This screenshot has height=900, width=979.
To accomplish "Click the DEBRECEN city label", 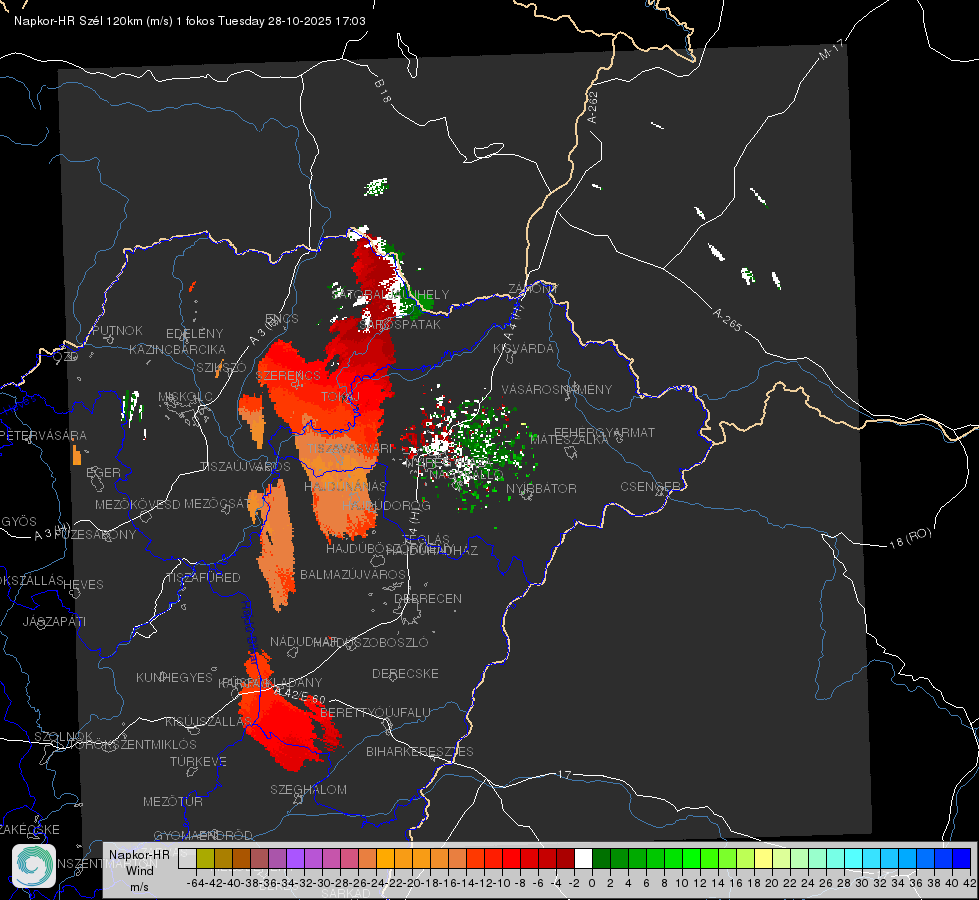I will (x=428, y=598).
